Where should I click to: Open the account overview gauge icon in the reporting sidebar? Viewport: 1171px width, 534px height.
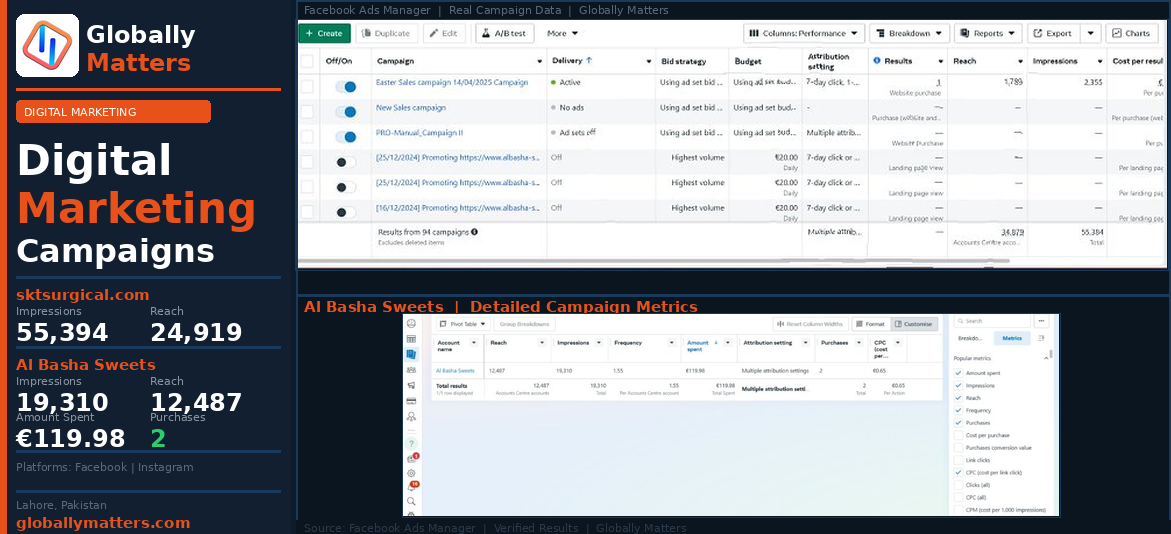pyautogui.click(x=411, y=324)
